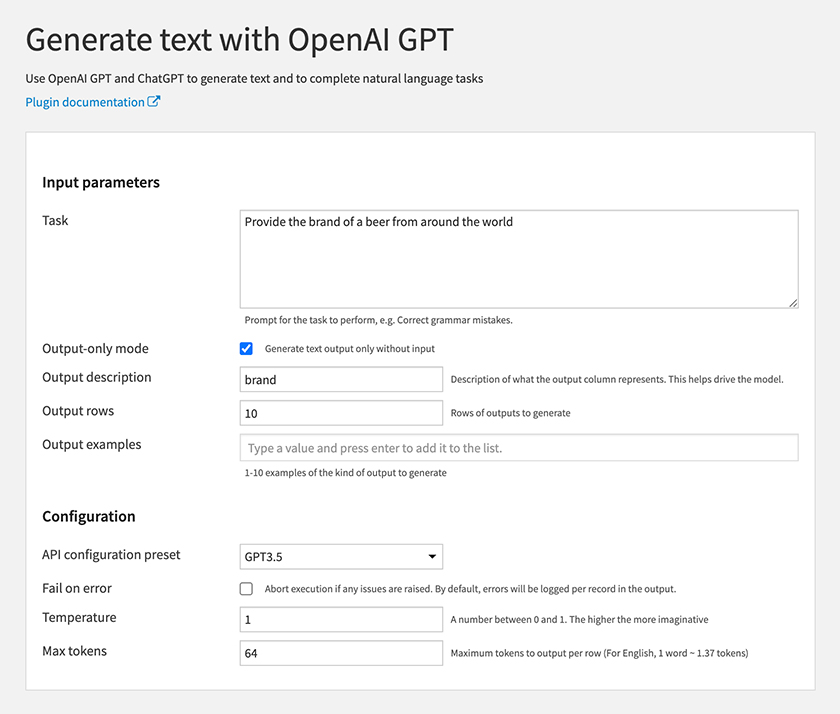The image size is (840, 714).
Task: Click the Output-only mode label text
Action: pyautogui.click(x=95, y=349)
